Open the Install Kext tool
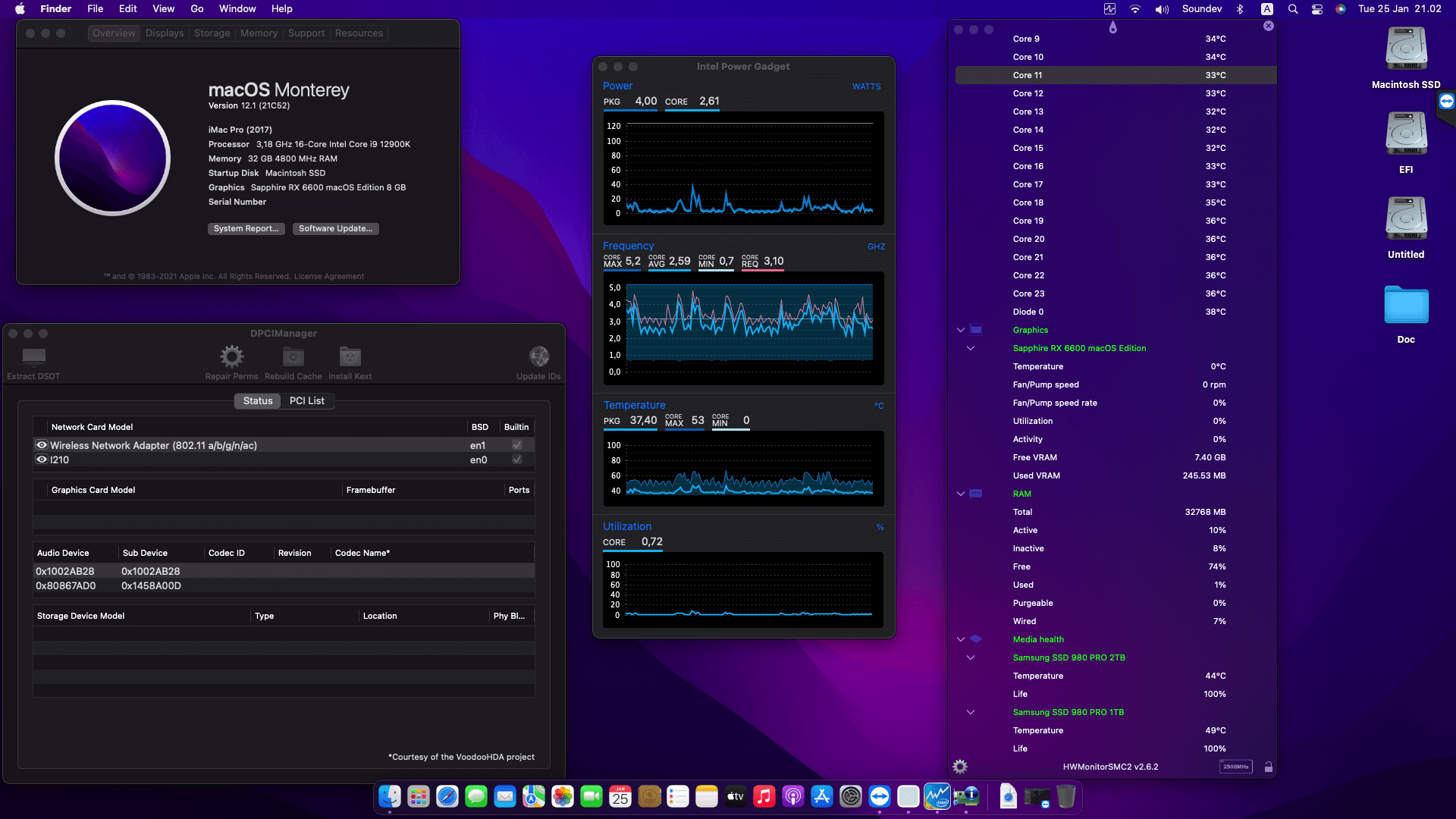Viewport: 1456px width, 819px height. (x=349, y=356)
